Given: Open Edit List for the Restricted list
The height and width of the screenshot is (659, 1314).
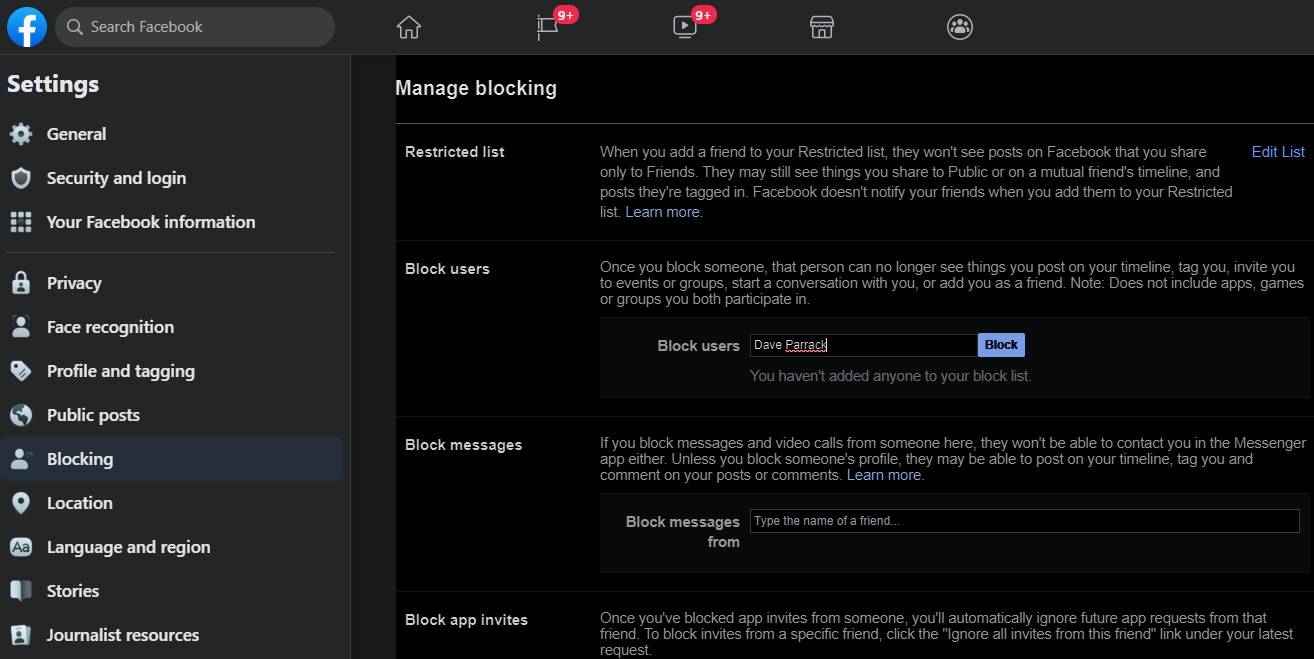Looking at the screenshot, I should tap(1277, 151).
